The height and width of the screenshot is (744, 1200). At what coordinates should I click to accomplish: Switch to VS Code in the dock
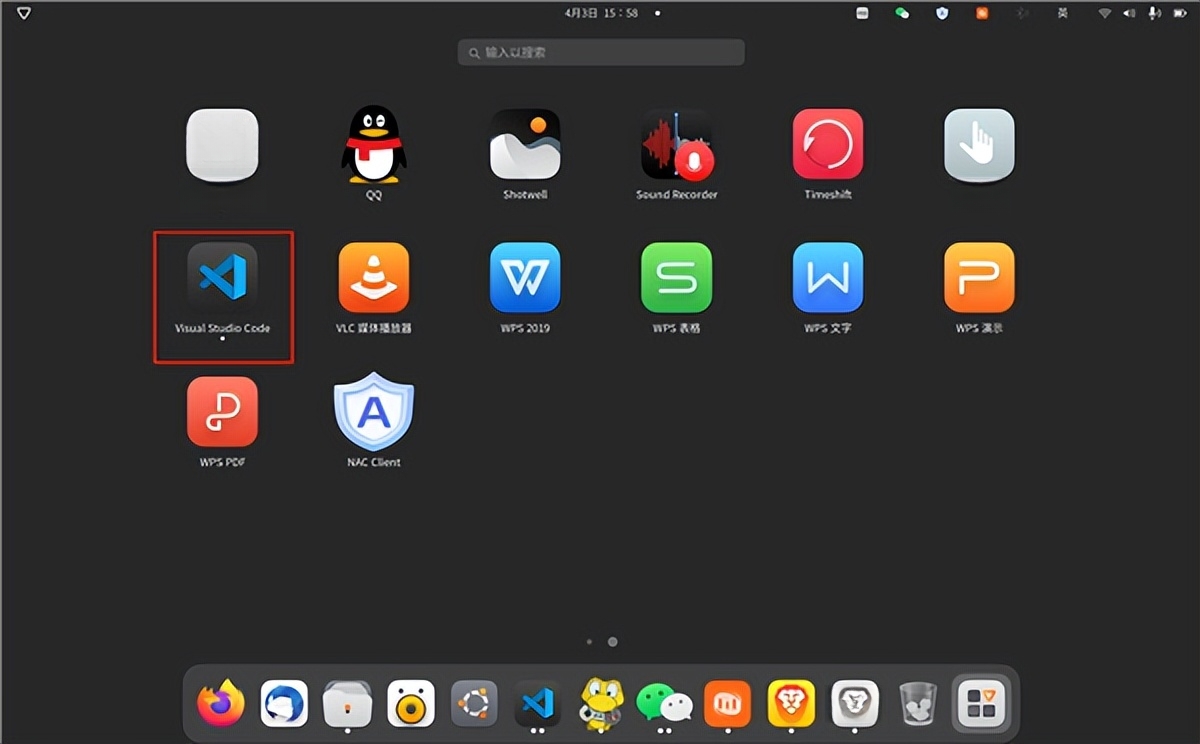(538, 704)
